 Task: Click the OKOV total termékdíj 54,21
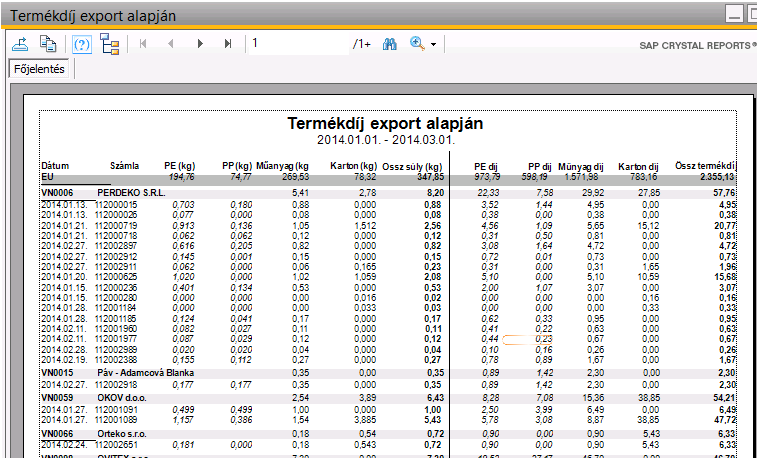coord(724,398)
